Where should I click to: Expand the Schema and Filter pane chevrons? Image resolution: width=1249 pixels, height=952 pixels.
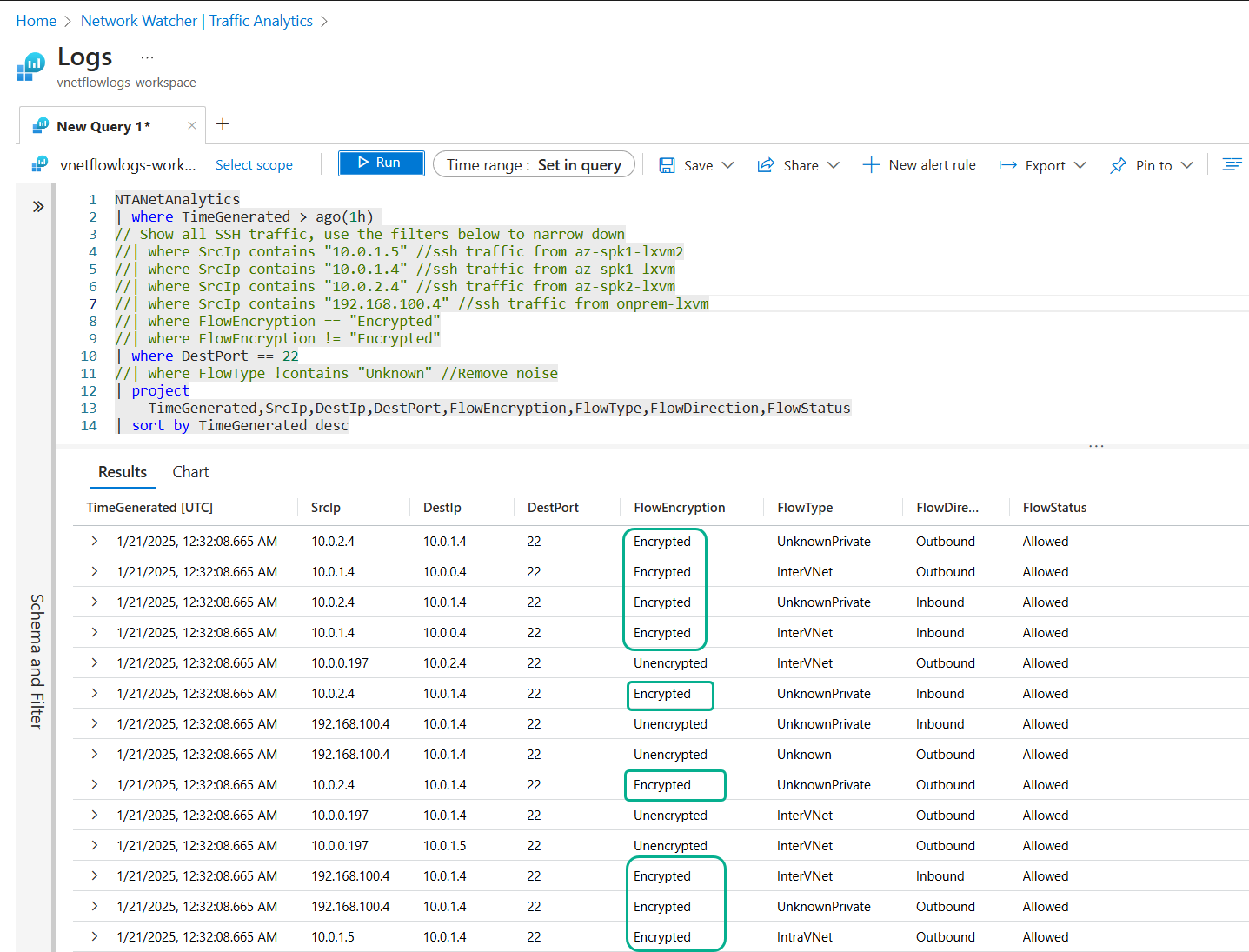[38, 207]
